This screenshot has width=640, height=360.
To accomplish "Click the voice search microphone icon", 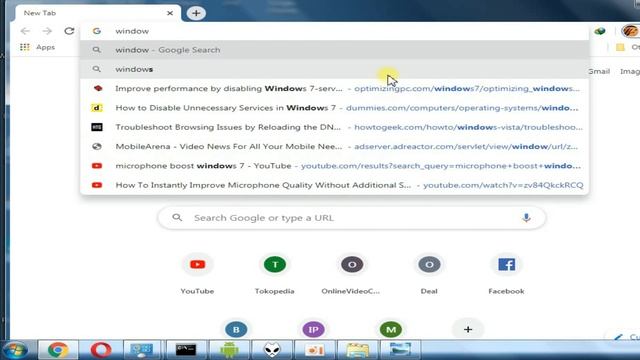I will [526, 218].
